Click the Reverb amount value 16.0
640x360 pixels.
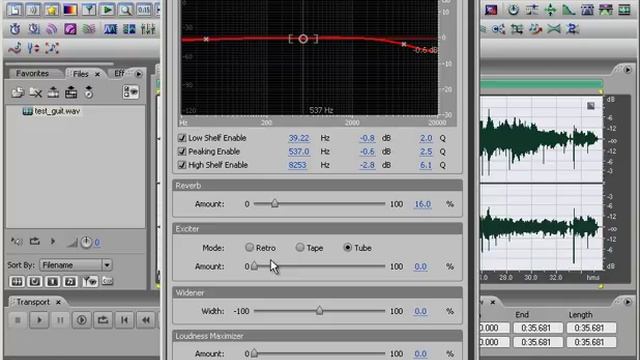pos(422,204)
